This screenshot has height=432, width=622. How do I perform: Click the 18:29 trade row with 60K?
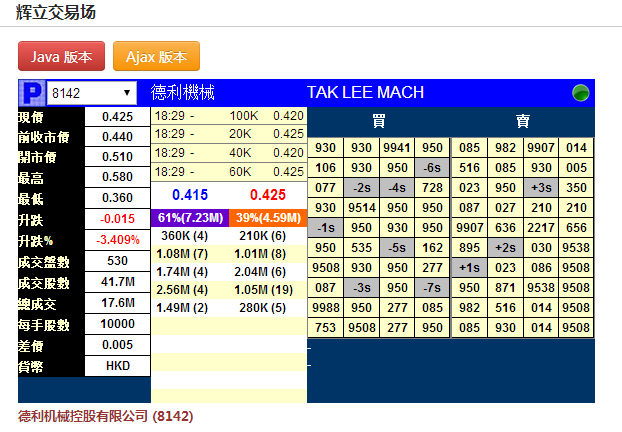pos(229,172)
